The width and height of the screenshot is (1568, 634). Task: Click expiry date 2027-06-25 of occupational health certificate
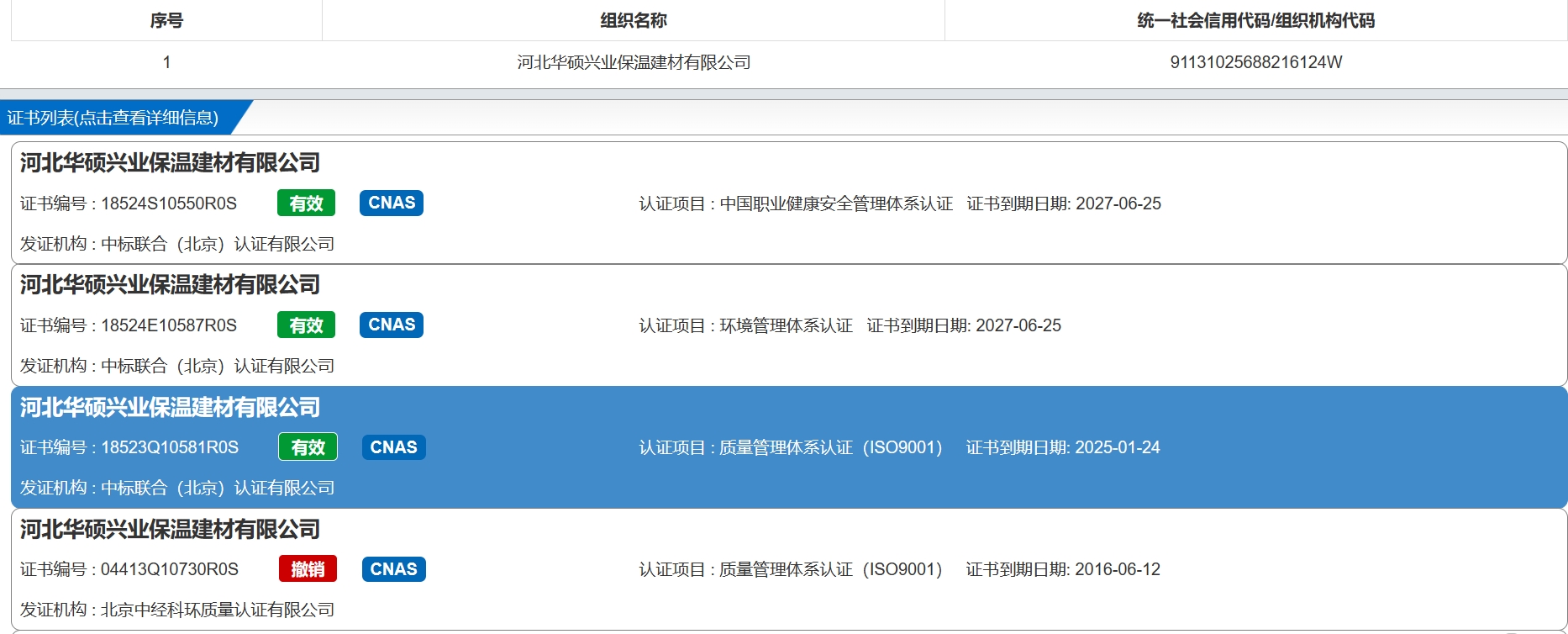pyautogui.click(x=1118, y=203)
